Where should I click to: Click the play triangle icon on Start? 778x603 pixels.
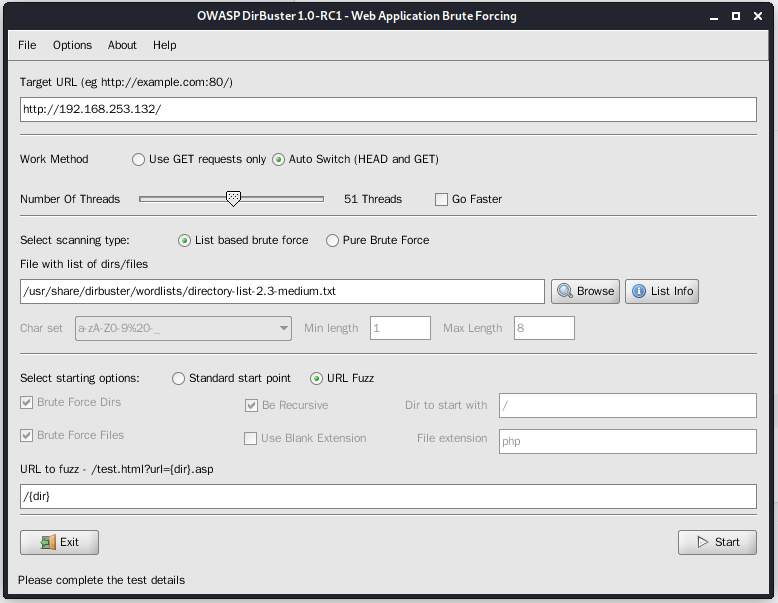pyautogui.click(x=703, y=542)
